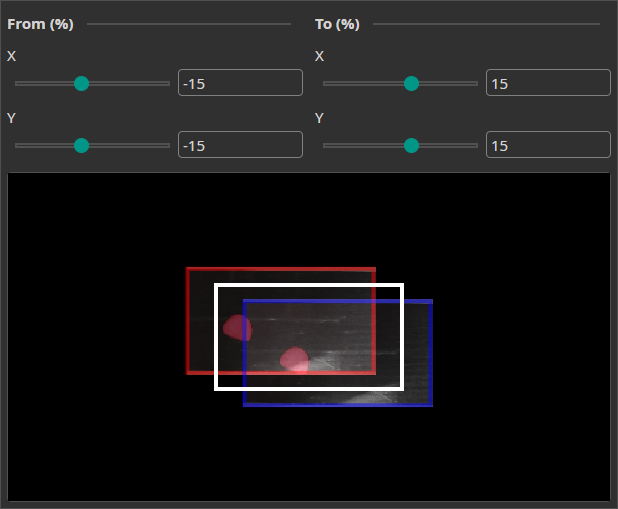Screen dimensions: 618x509
Task: Focus the From Y value field showing -15
Action: 240,145
